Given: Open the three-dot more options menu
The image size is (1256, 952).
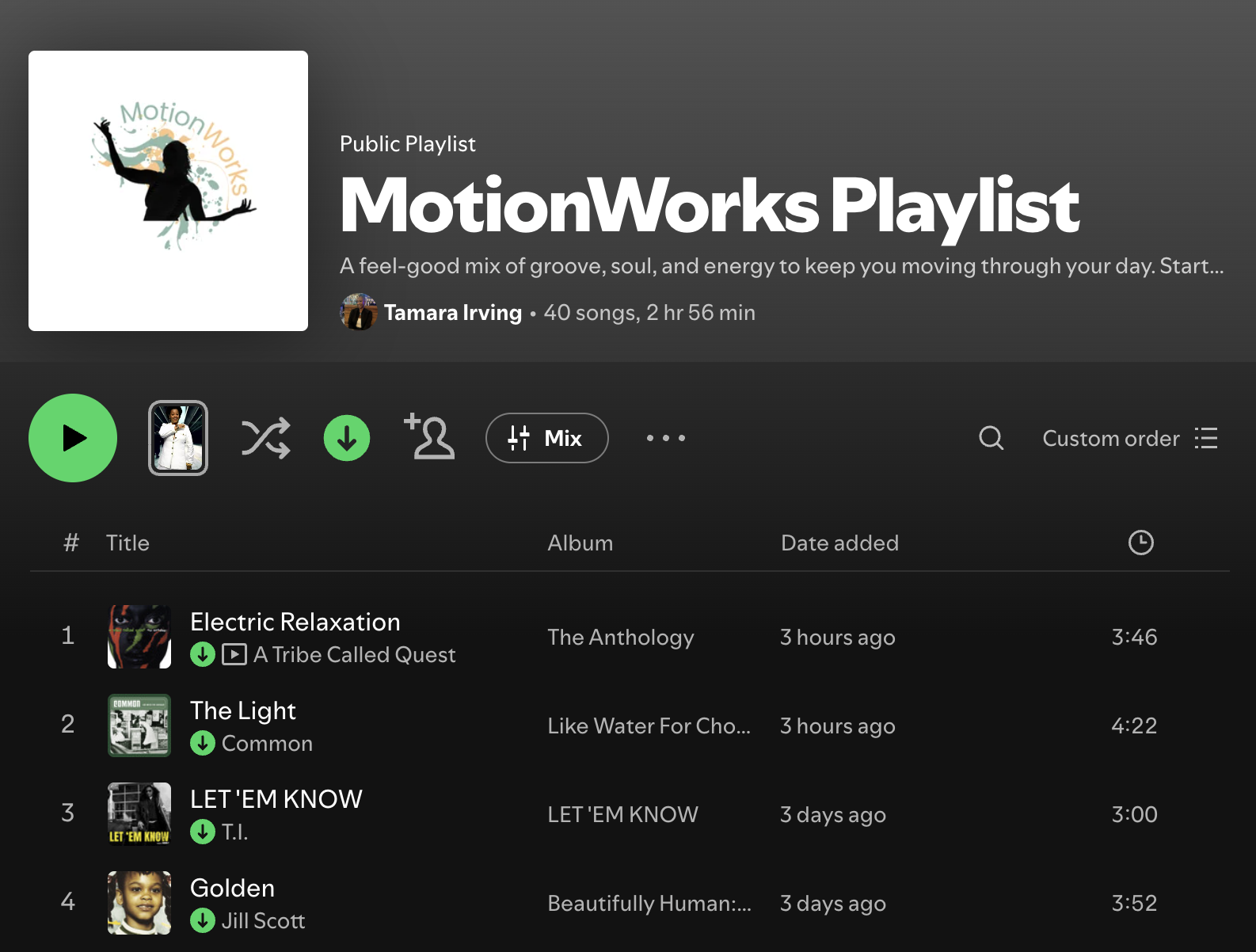Looking at the screenshot, I should click(x=665, y=438).
